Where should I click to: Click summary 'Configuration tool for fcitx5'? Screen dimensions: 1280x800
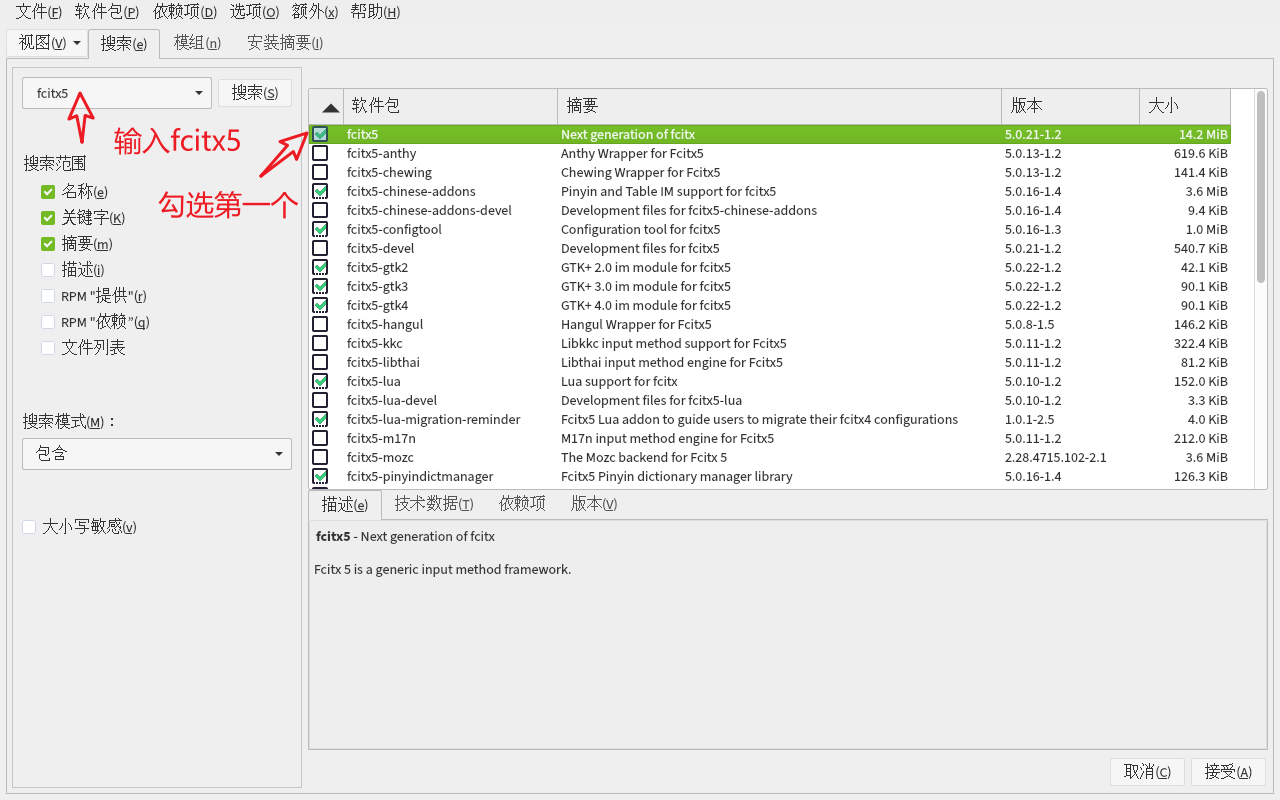click(641, 229)
